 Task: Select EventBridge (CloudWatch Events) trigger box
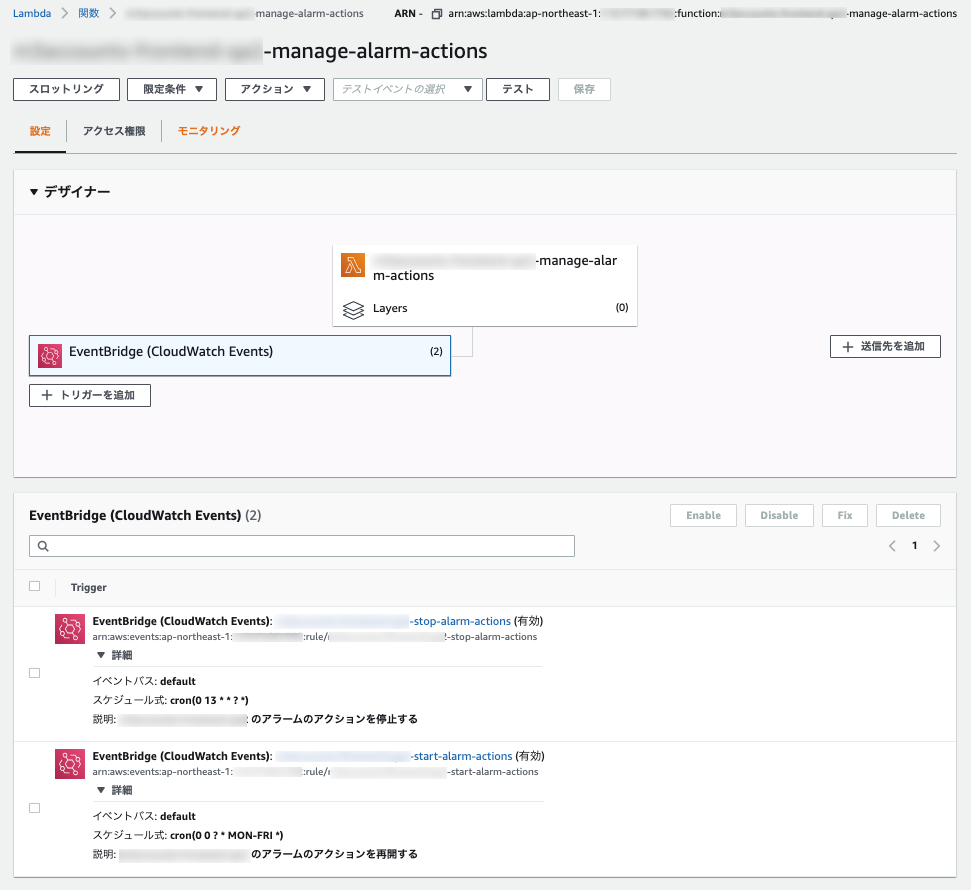click(240, 356)
